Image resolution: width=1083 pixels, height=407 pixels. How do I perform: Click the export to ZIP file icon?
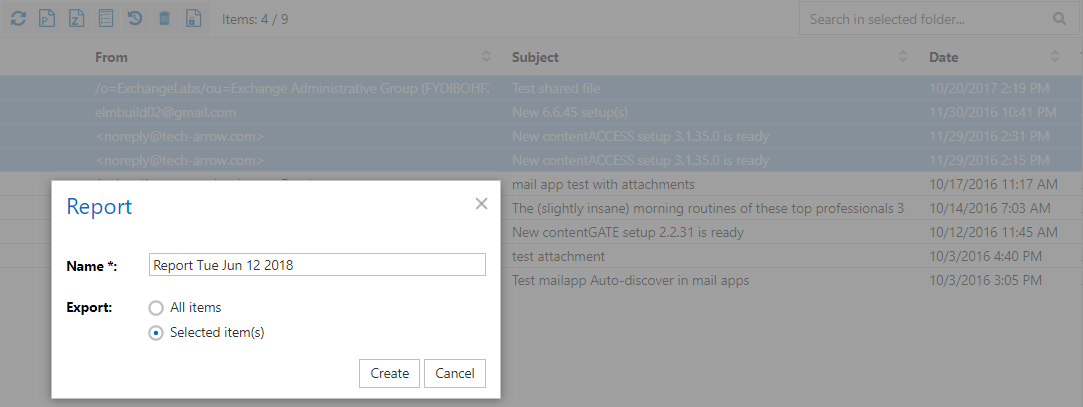click(x=76, y=19)
